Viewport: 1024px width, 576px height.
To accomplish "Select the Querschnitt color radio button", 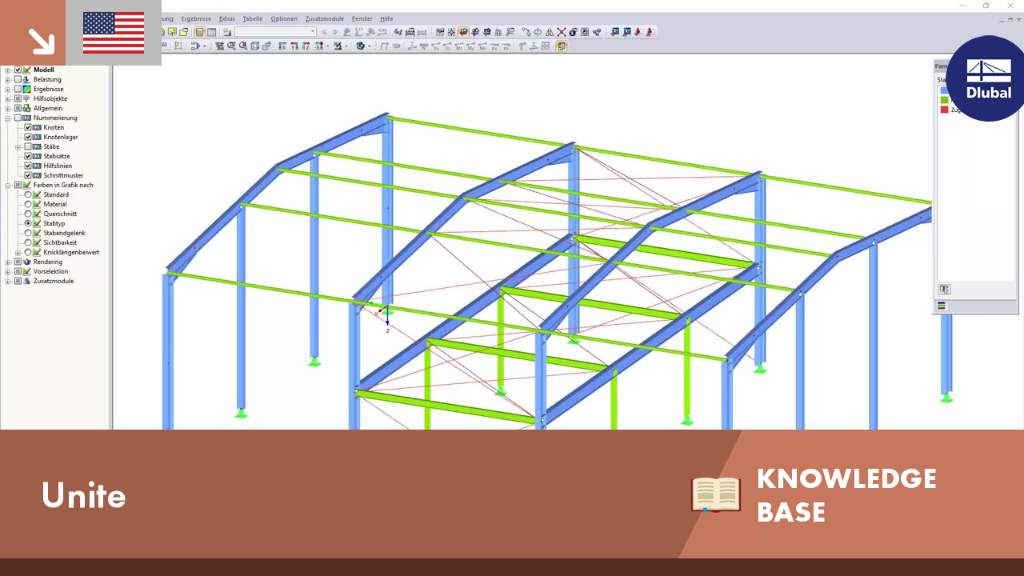I will 28,214.
